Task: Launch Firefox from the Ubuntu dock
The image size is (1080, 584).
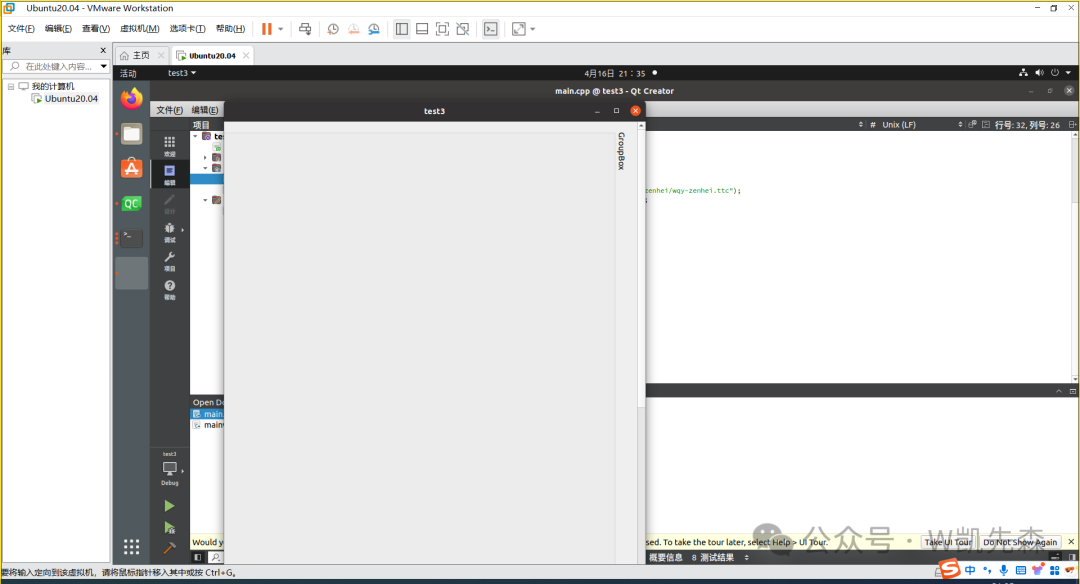Action: 131,99
